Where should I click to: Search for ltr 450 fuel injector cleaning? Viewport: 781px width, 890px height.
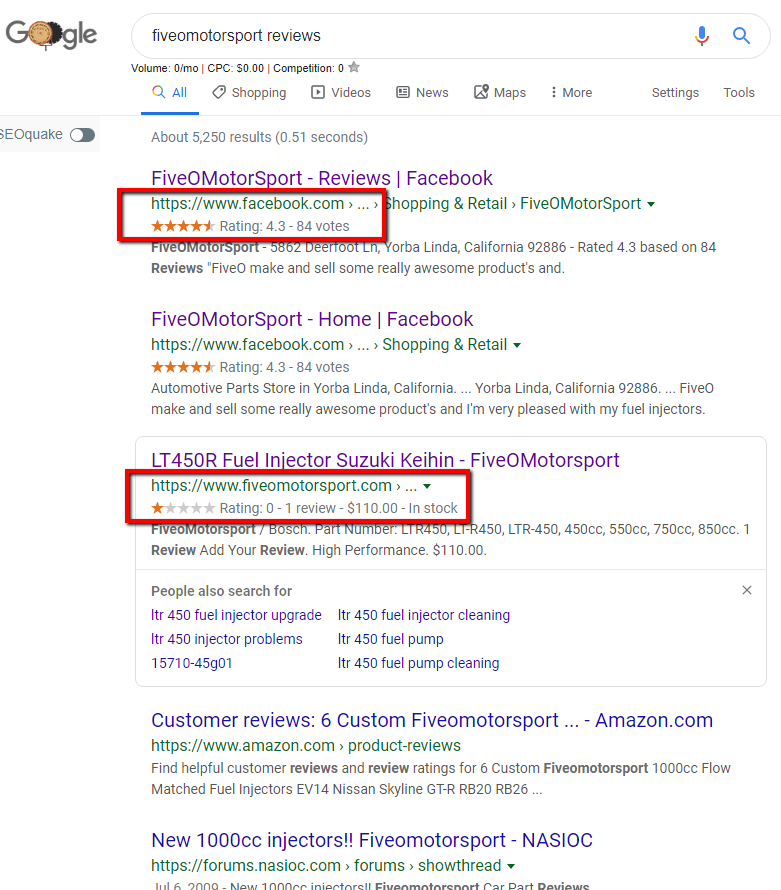(424, 615)
